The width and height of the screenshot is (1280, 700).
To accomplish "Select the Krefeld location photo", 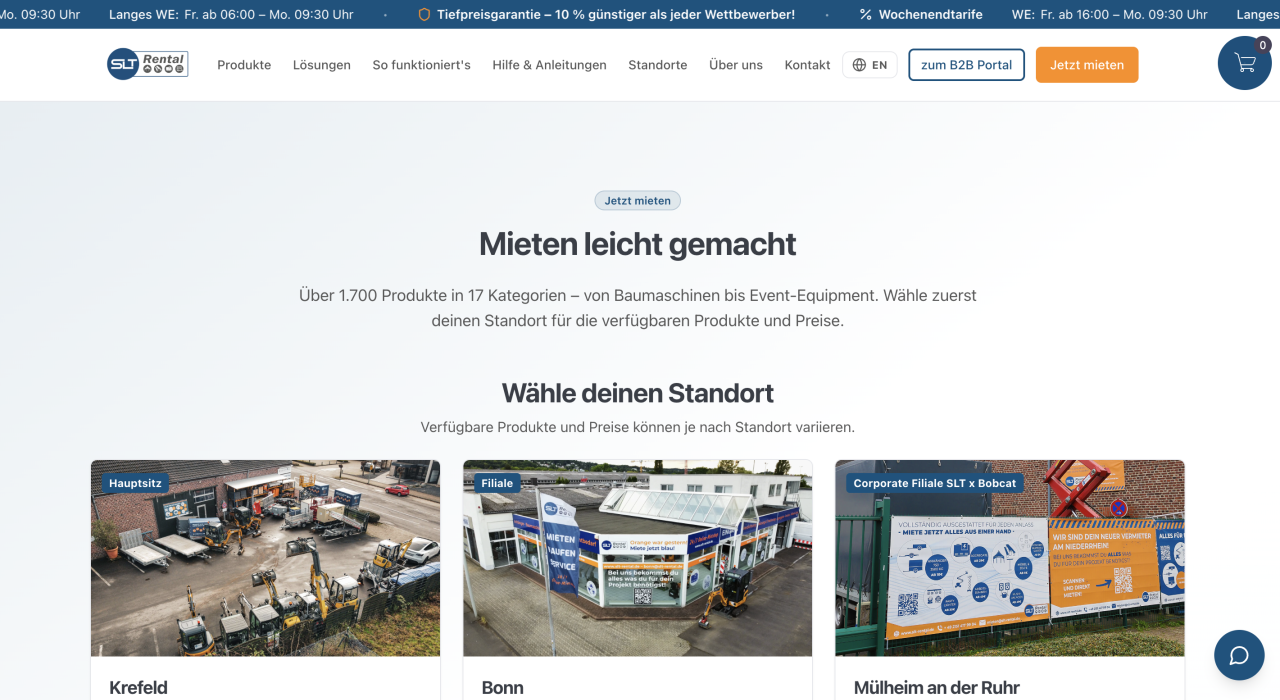I will pyautogui.click(x=265, y=558).
